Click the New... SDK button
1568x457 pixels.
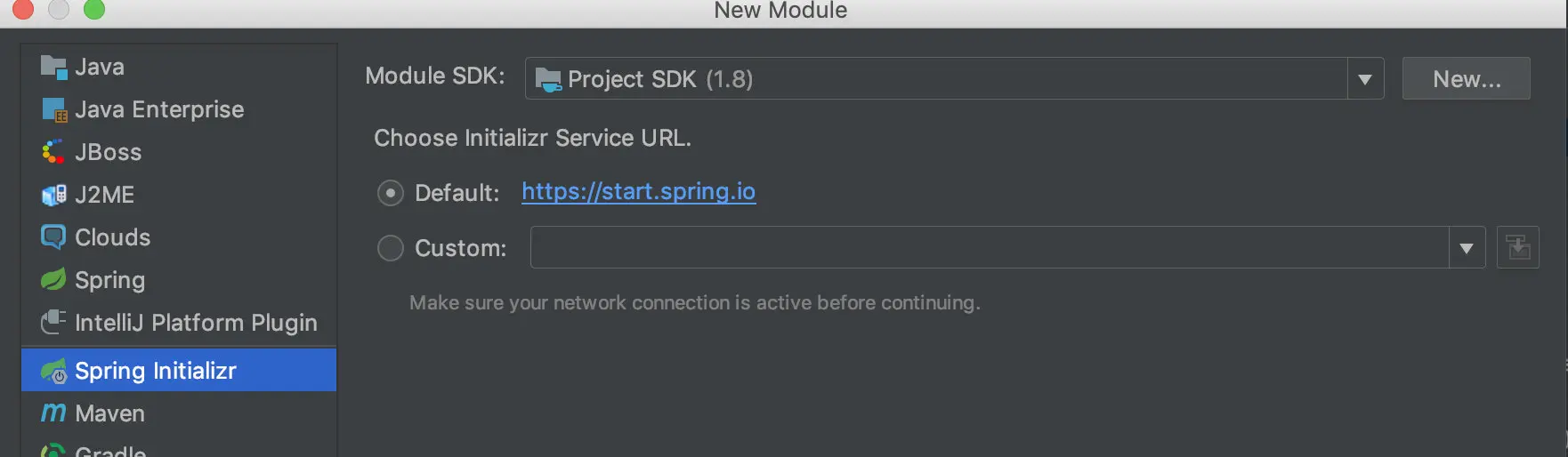(1466, 79)
